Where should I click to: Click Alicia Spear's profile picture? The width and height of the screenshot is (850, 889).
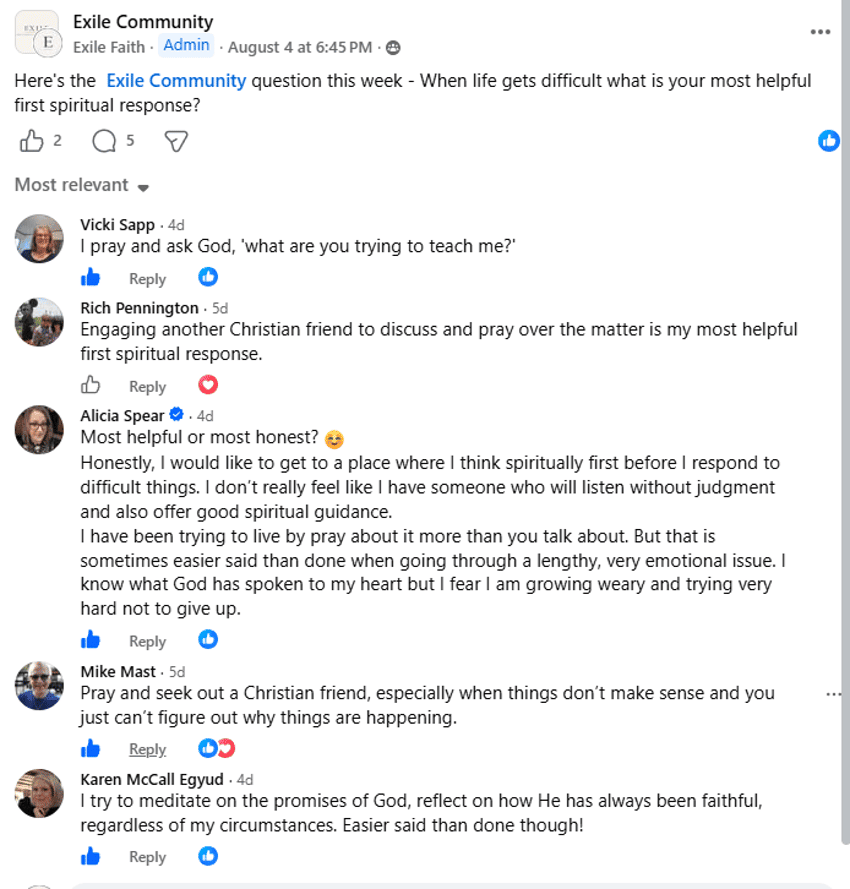(x=39, y=430)
